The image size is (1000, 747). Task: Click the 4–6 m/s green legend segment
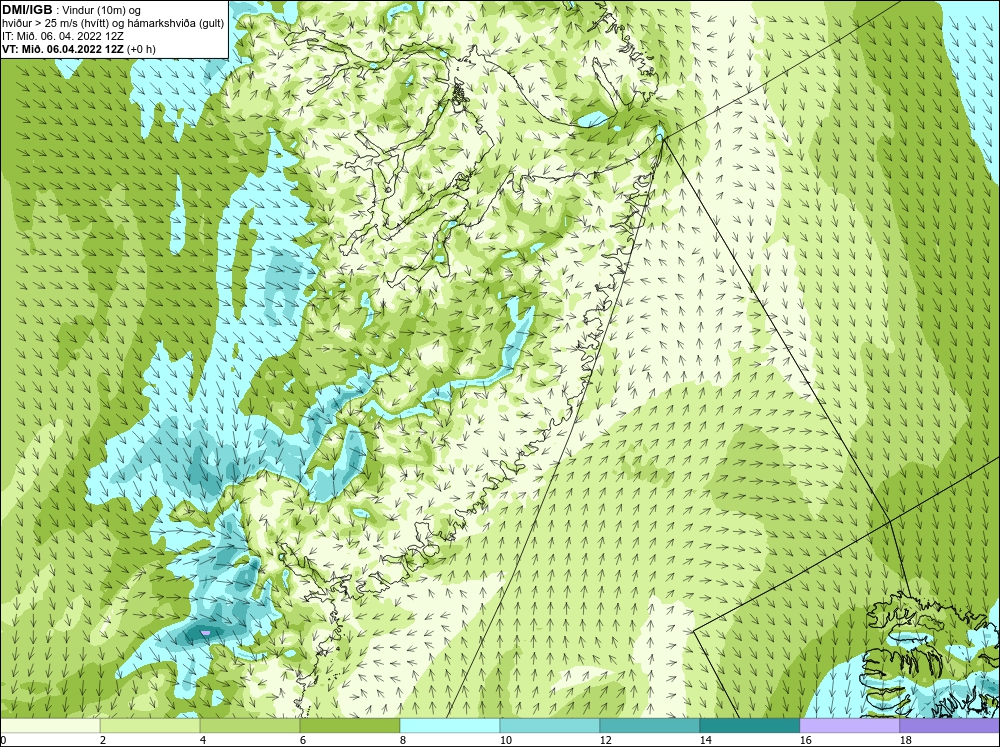(x=249, y=726)
